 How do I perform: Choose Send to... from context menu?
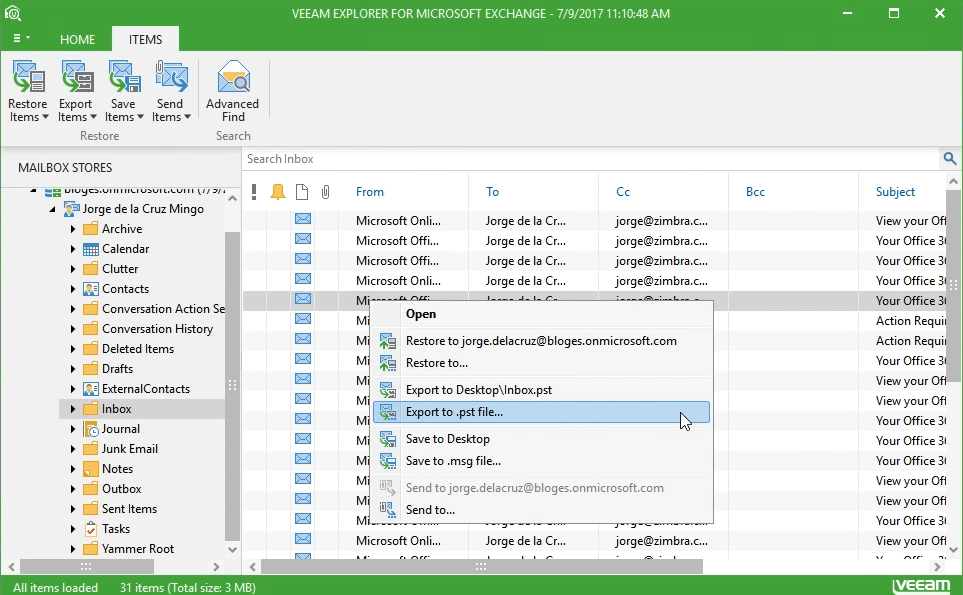click(542, 510)
